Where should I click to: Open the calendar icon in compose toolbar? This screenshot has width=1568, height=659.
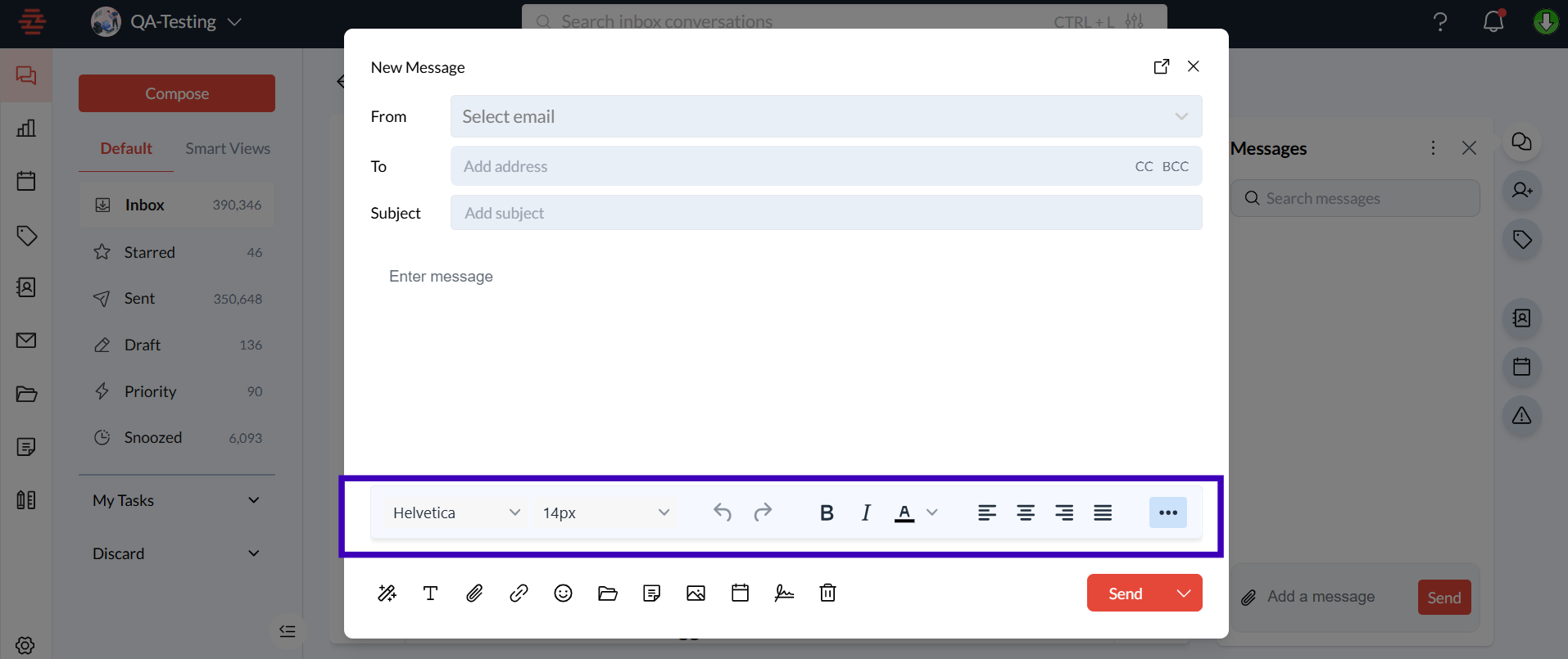pos(740,594)
